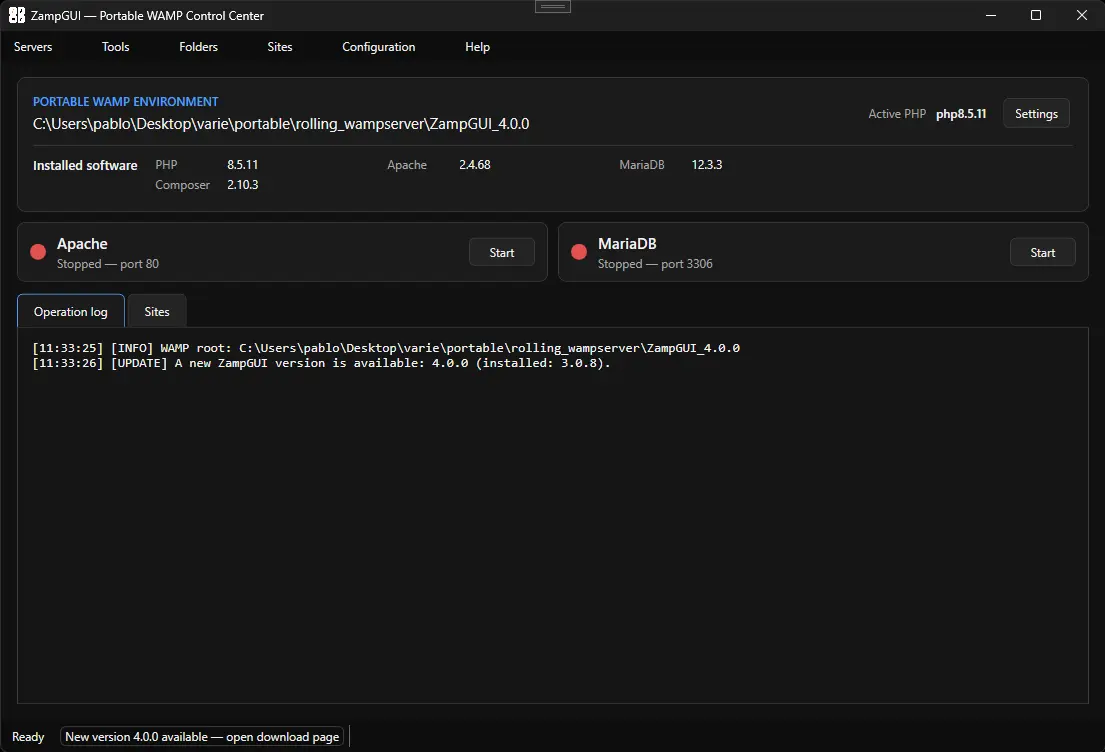
Task: Click the Apache card title
Action: [82, 244]
